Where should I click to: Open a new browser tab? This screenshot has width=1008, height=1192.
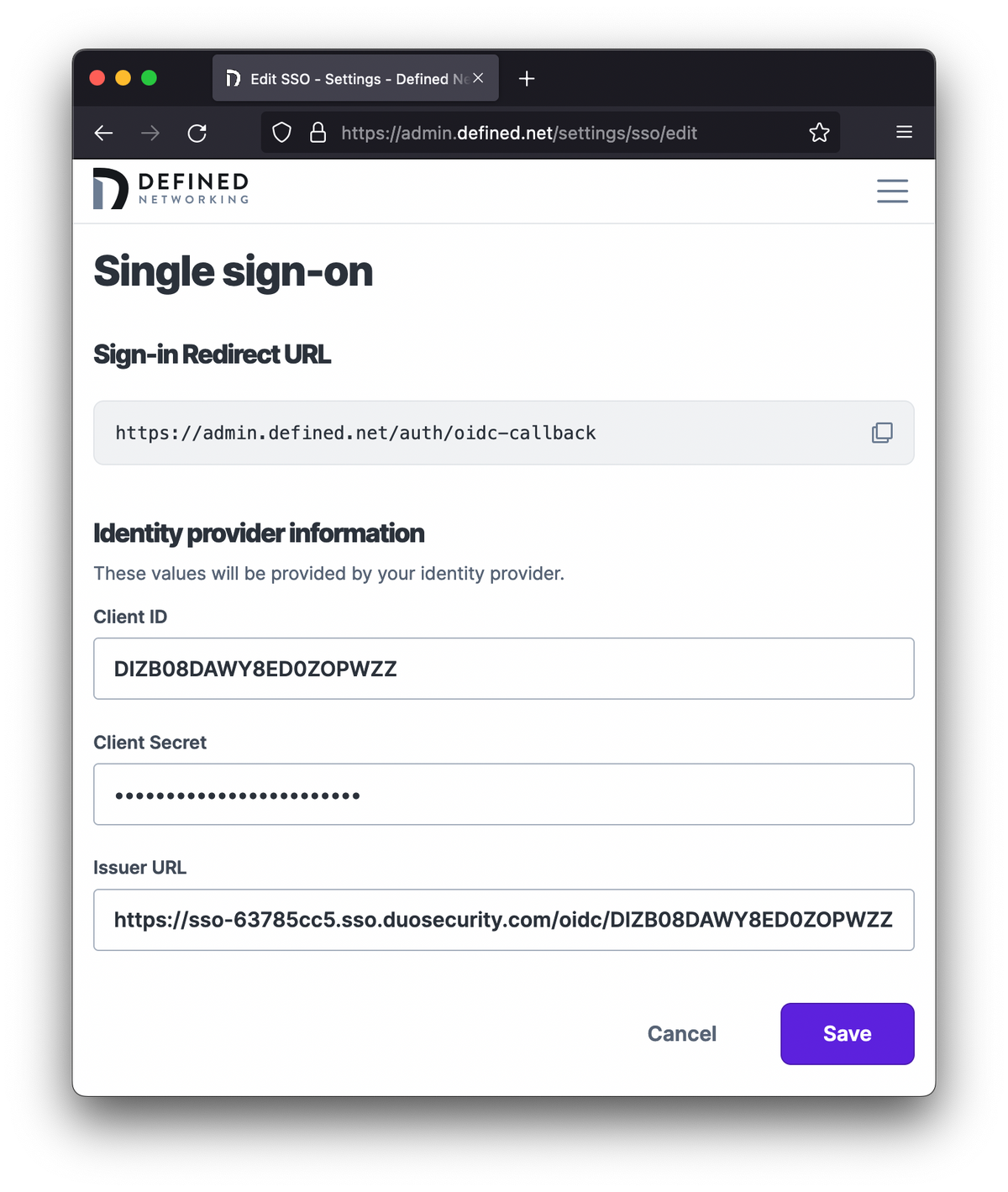527,78
